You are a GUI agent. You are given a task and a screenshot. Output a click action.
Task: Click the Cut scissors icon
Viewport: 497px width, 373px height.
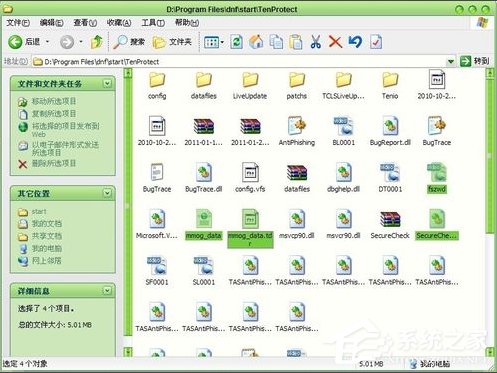[316, 42]
